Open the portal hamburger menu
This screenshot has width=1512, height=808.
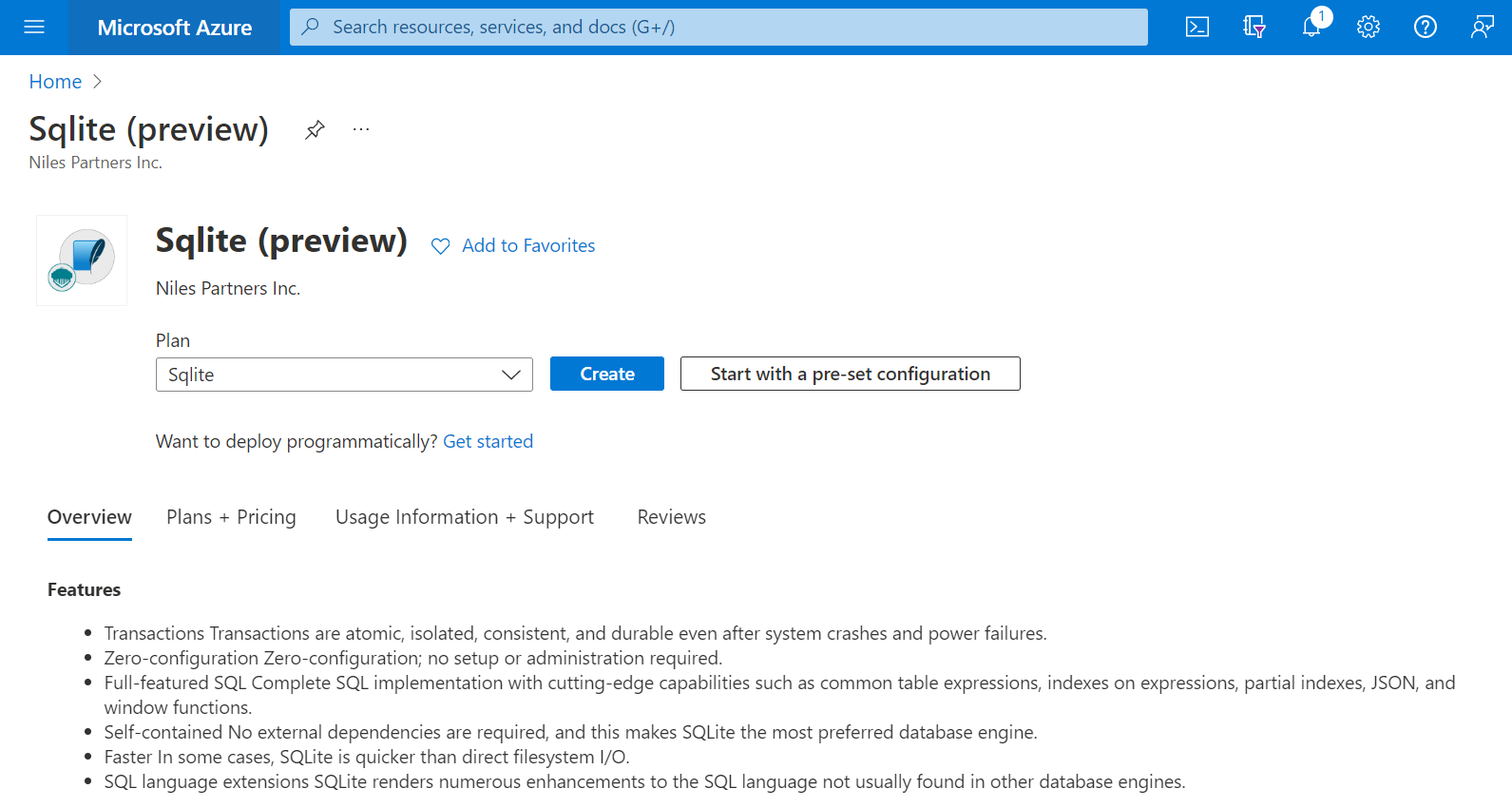[34, 27]
